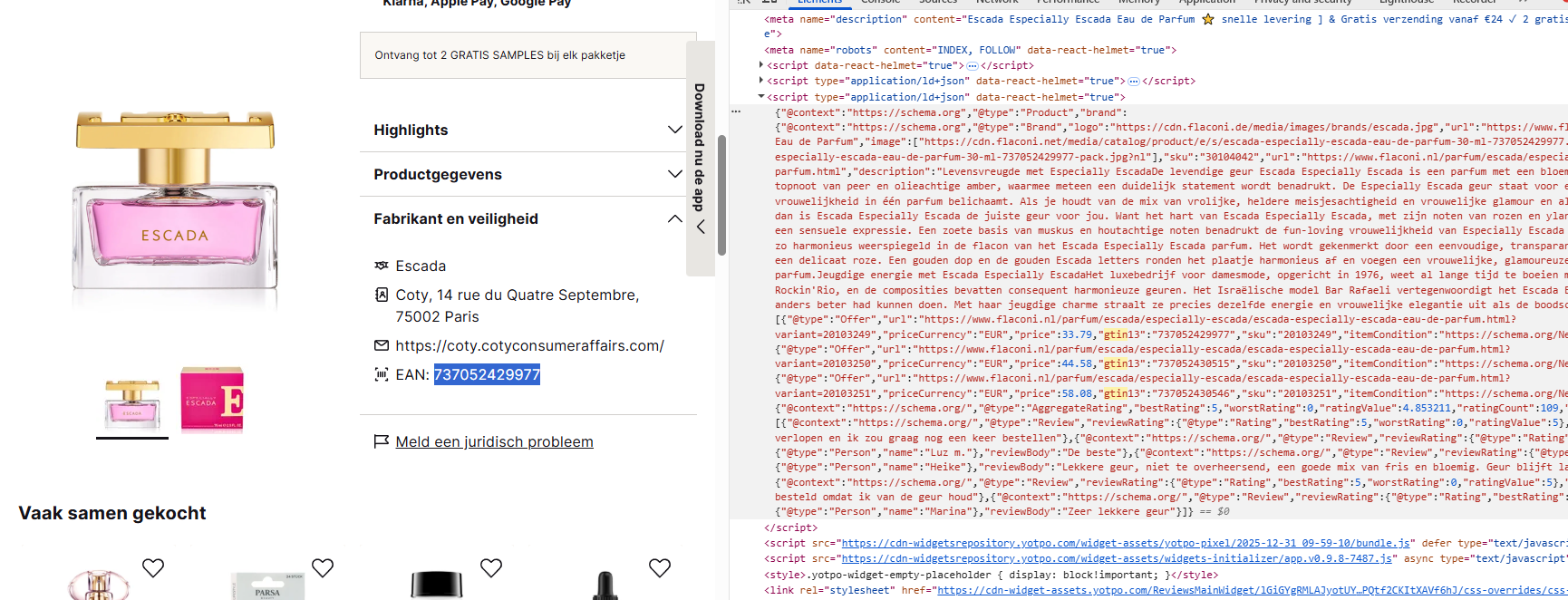The width and height of the screenshot is (1568, 600).
Task: Click the chevron on the app download tab
Action: (x=700, y=227)
